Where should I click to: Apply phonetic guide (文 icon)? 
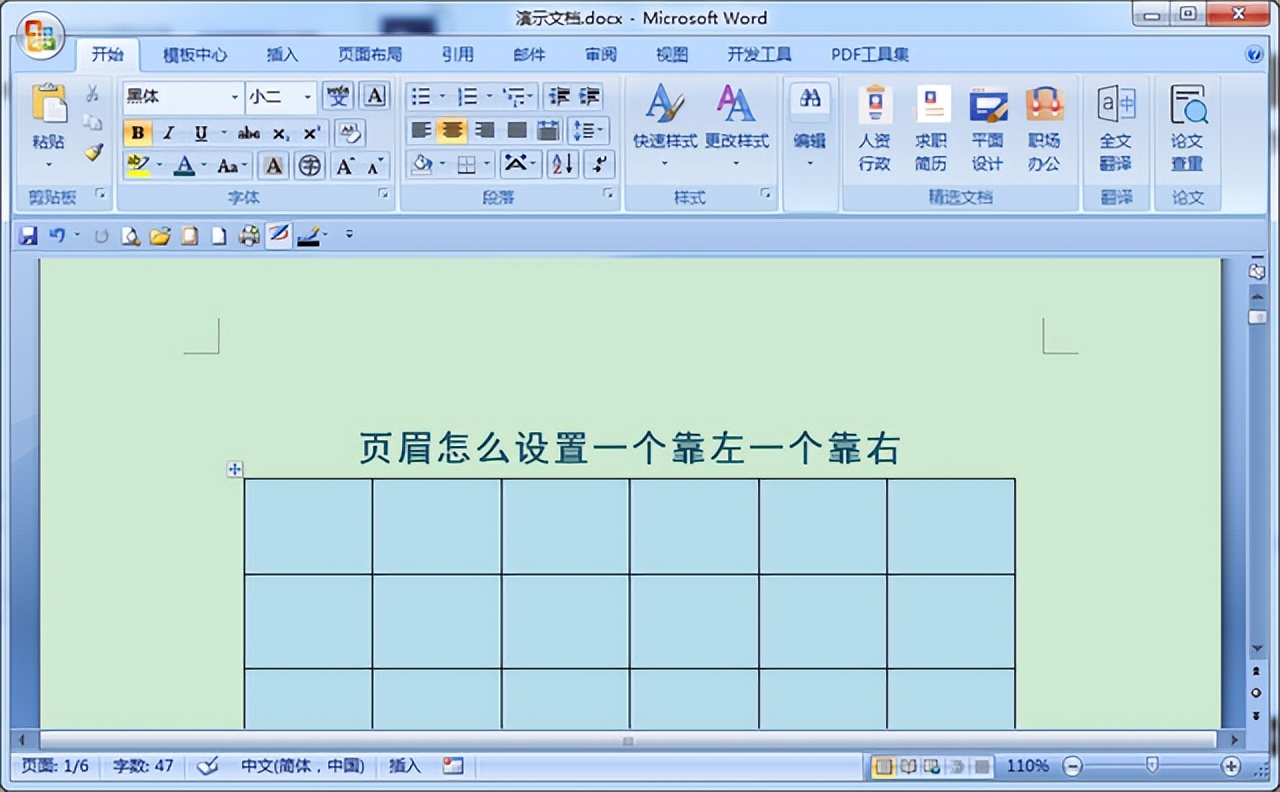pyautogui.click(x=339, y=96)
